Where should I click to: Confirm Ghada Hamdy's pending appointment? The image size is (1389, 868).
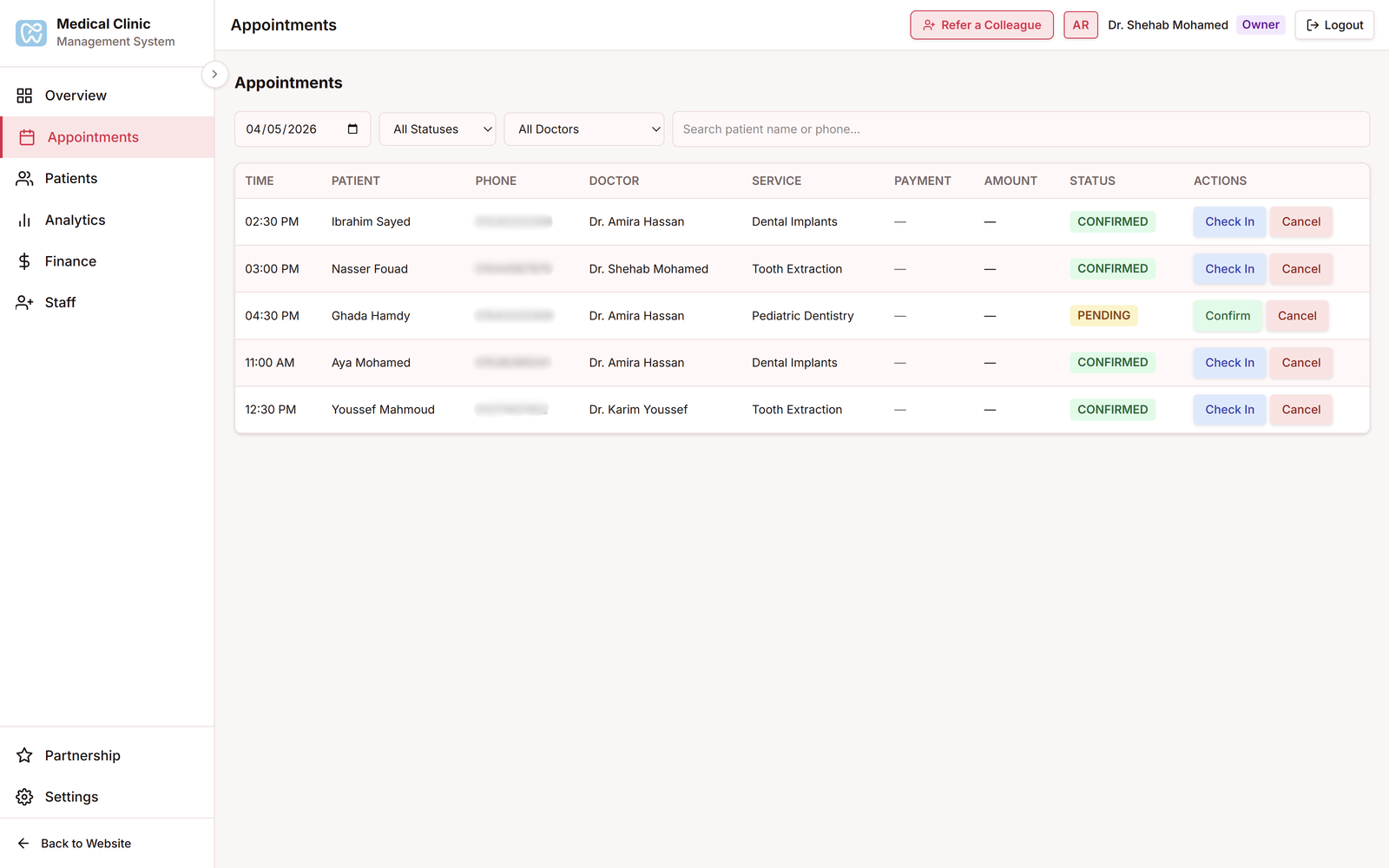[x=1227, y=316]
